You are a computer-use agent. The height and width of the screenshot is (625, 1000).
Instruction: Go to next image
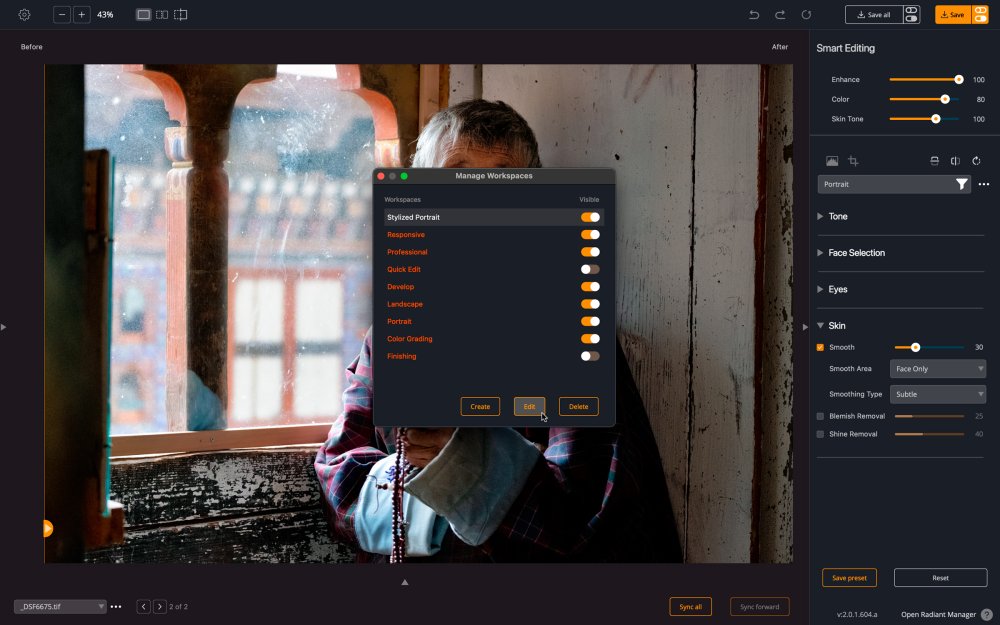coord(159,607)
